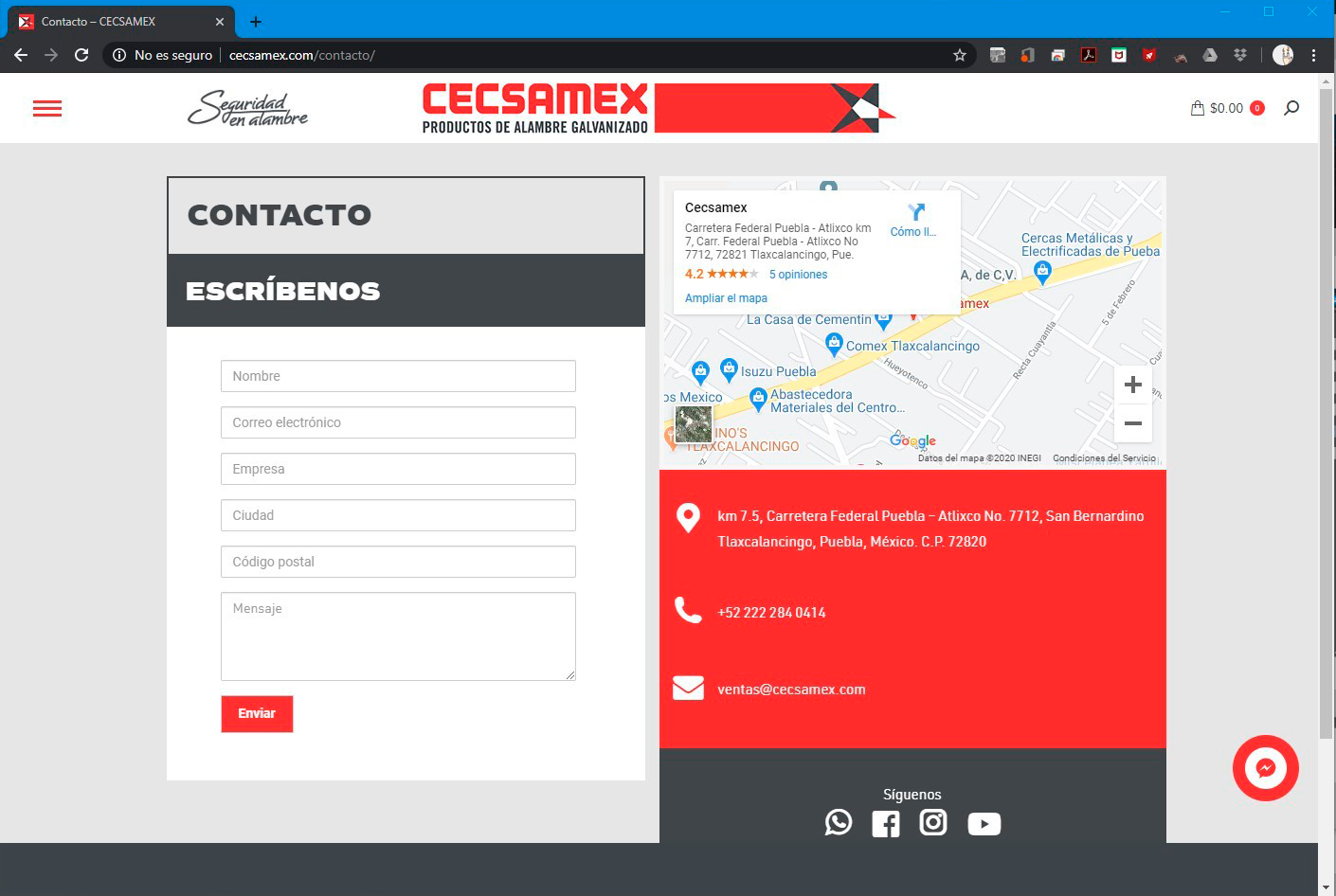
Task: Zoom out on the map
Action: coord(1133,423)
